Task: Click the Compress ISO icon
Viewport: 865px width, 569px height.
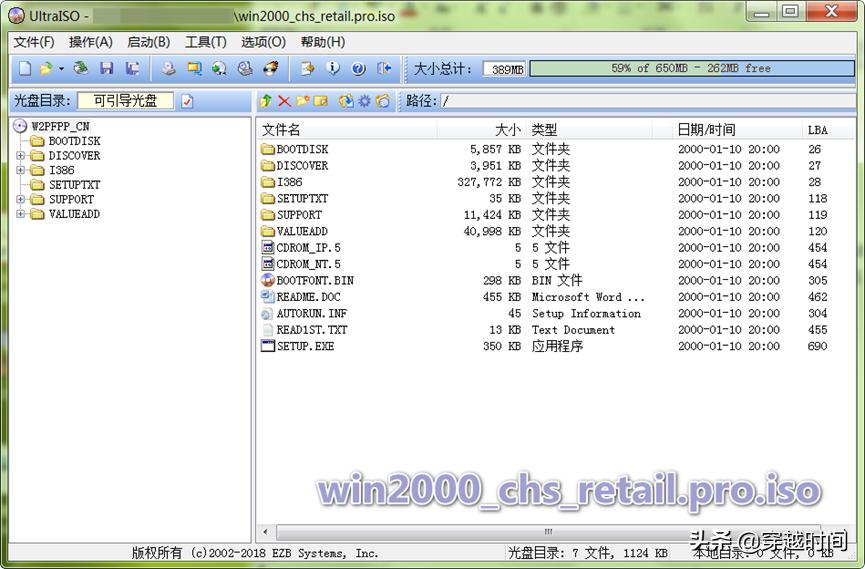Action: (x=194, y=68)
